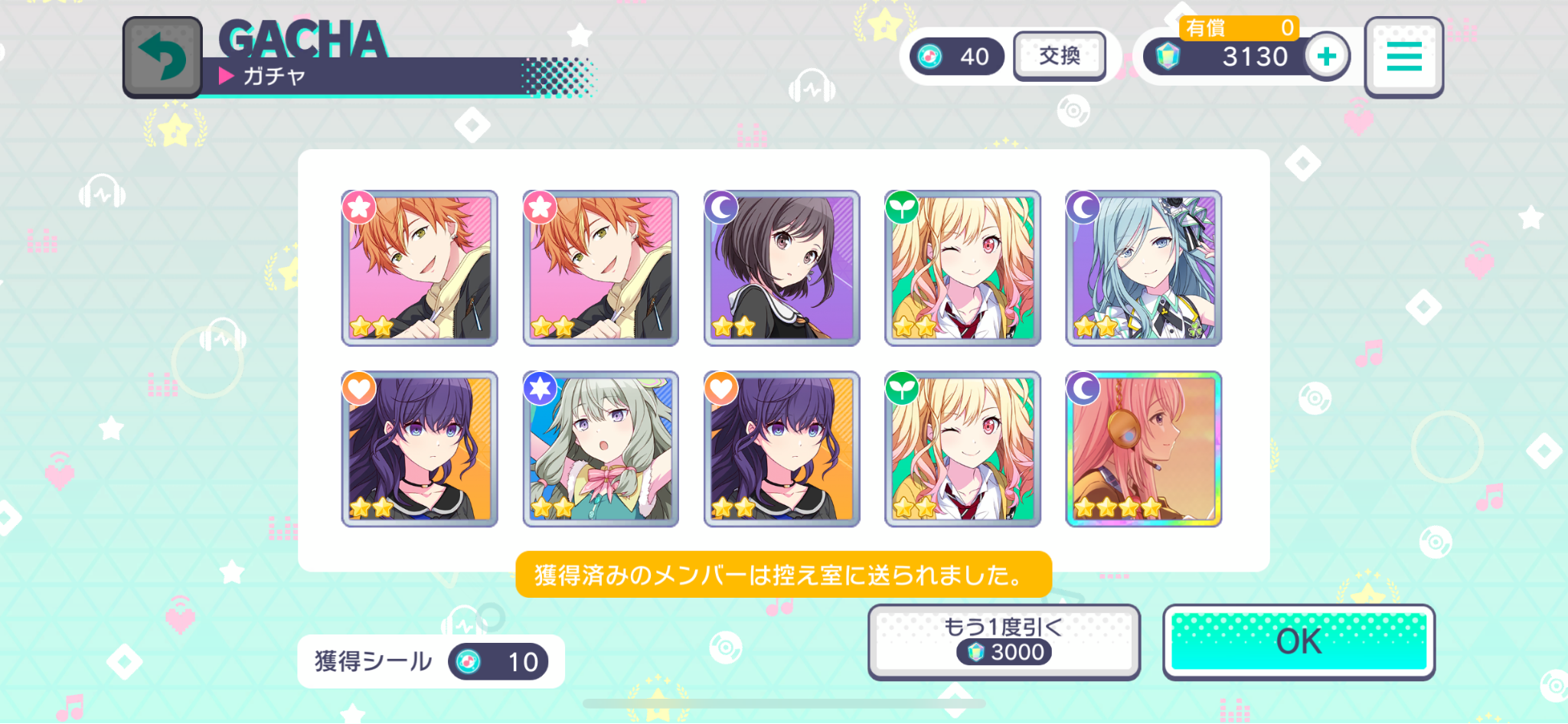This screenshot has height=724, width=1568.
Task: Open the hamburger menu icon
Action: tap(1403, 57)
